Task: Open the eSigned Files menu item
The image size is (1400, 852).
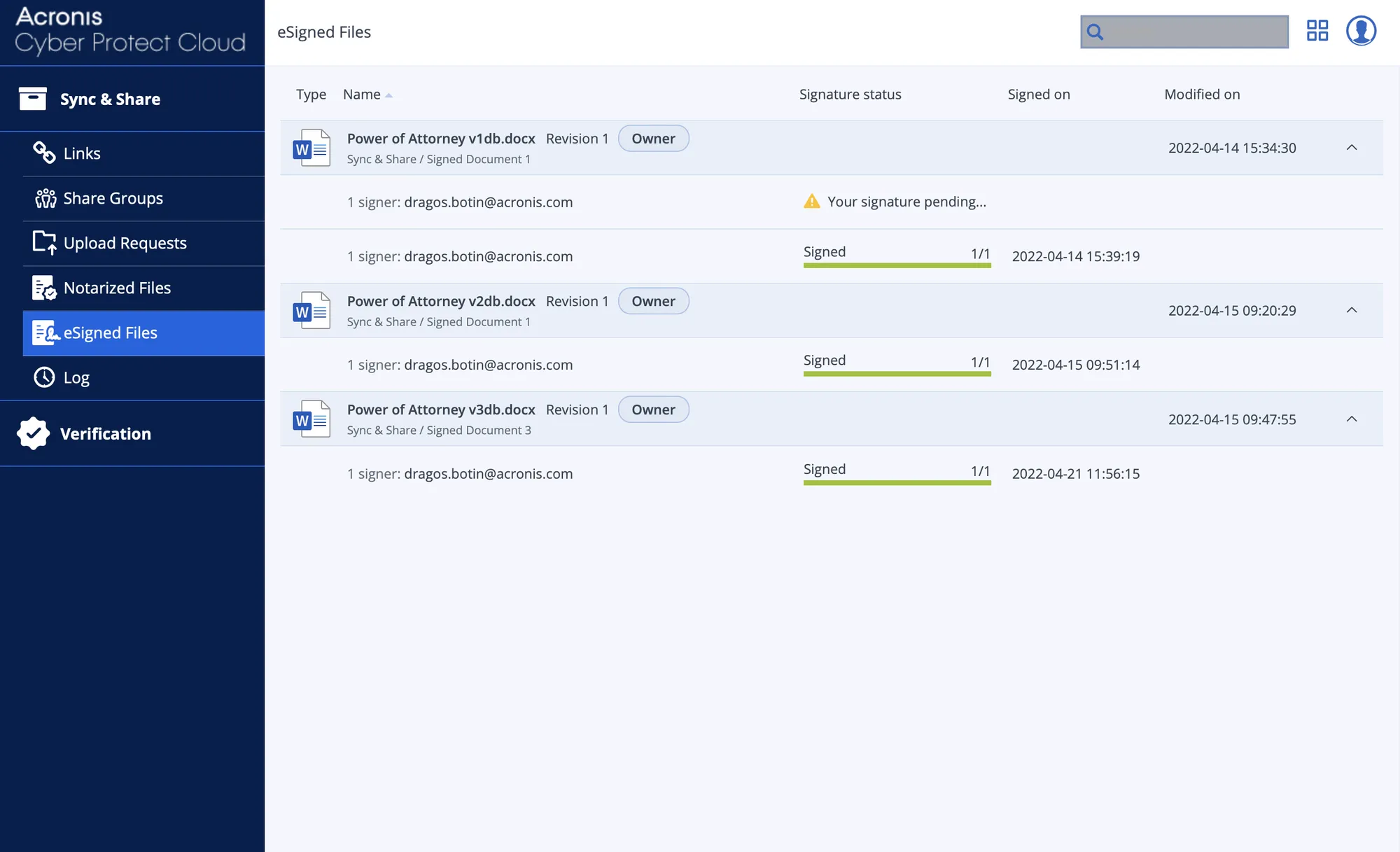Action: pyautogui.click(x=110, y=333)
